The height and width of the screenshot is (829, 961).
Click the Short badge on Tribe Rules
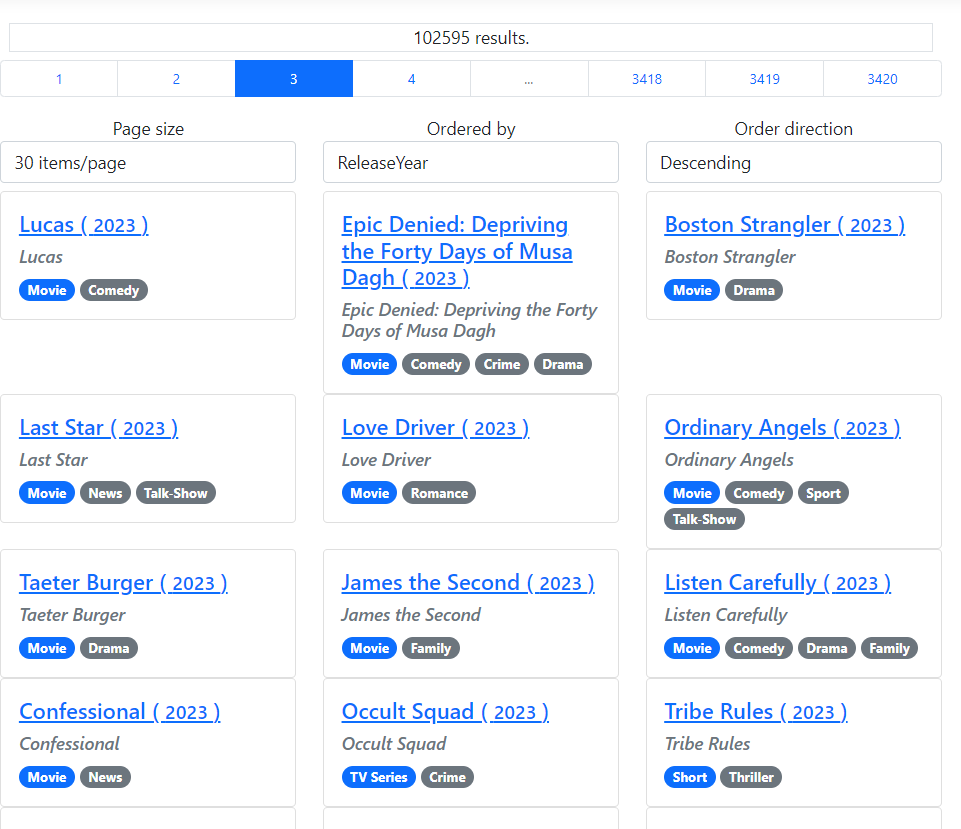690,777
